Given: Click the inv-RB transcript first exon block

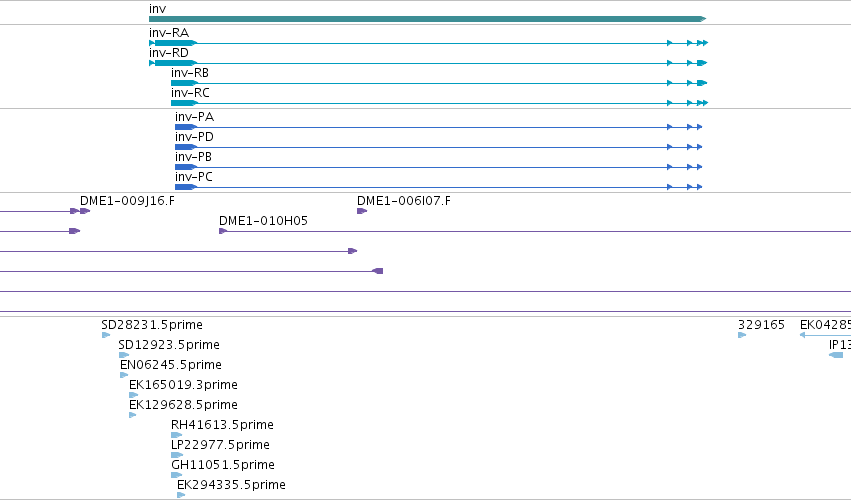Looking at the screenshot, I should (x=184, y=83).
